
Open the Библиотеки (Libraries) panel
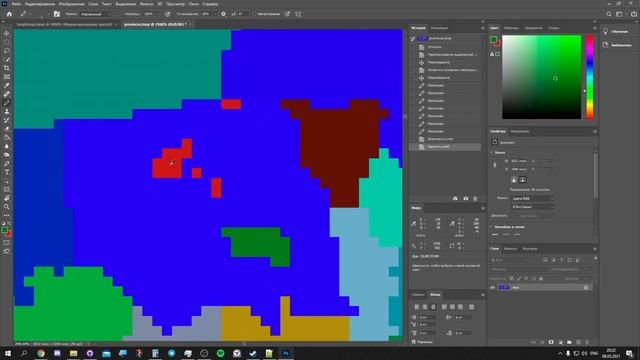617,45
